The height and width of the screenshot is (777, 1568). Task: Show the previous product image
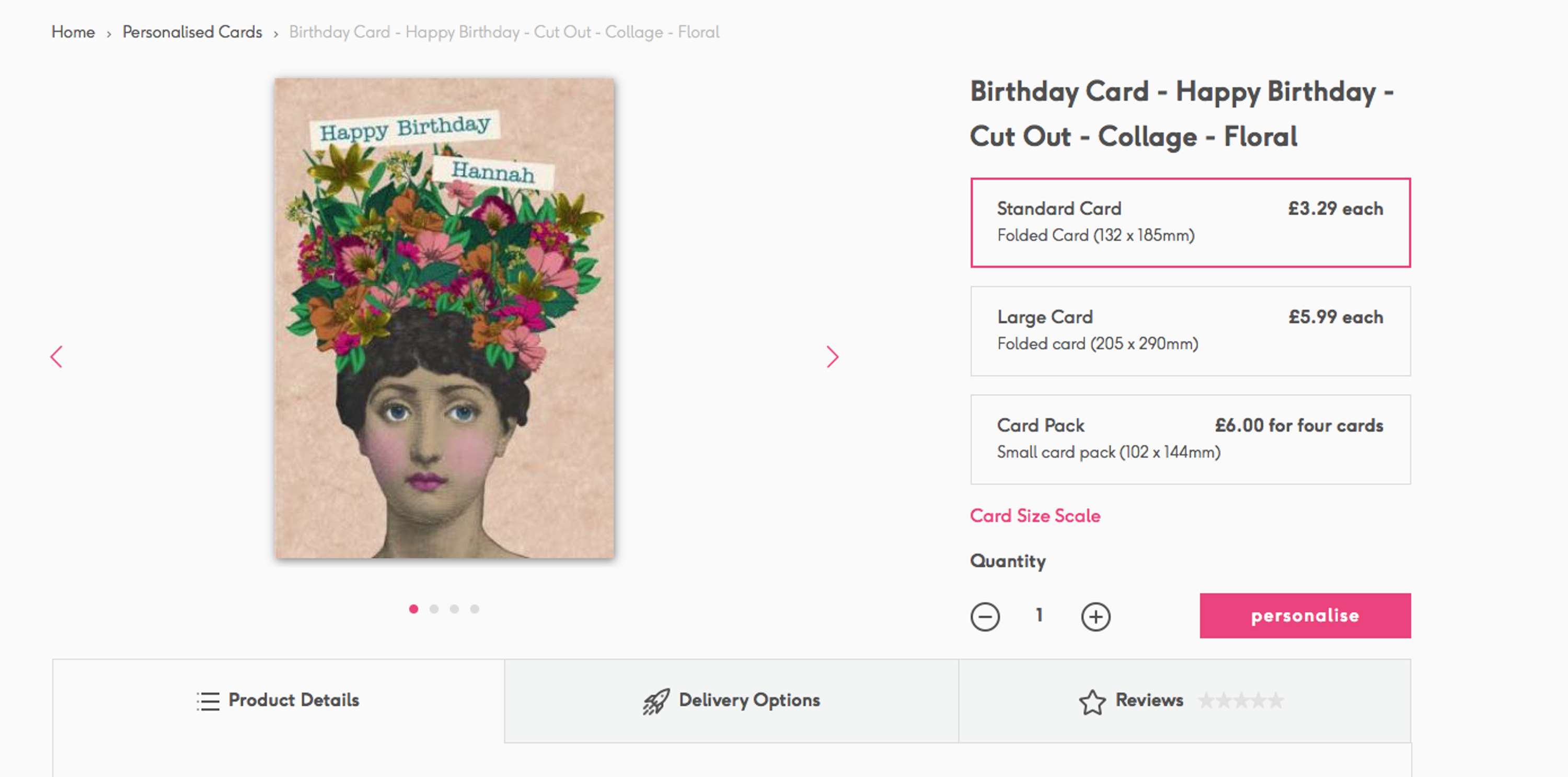(56, 356)
